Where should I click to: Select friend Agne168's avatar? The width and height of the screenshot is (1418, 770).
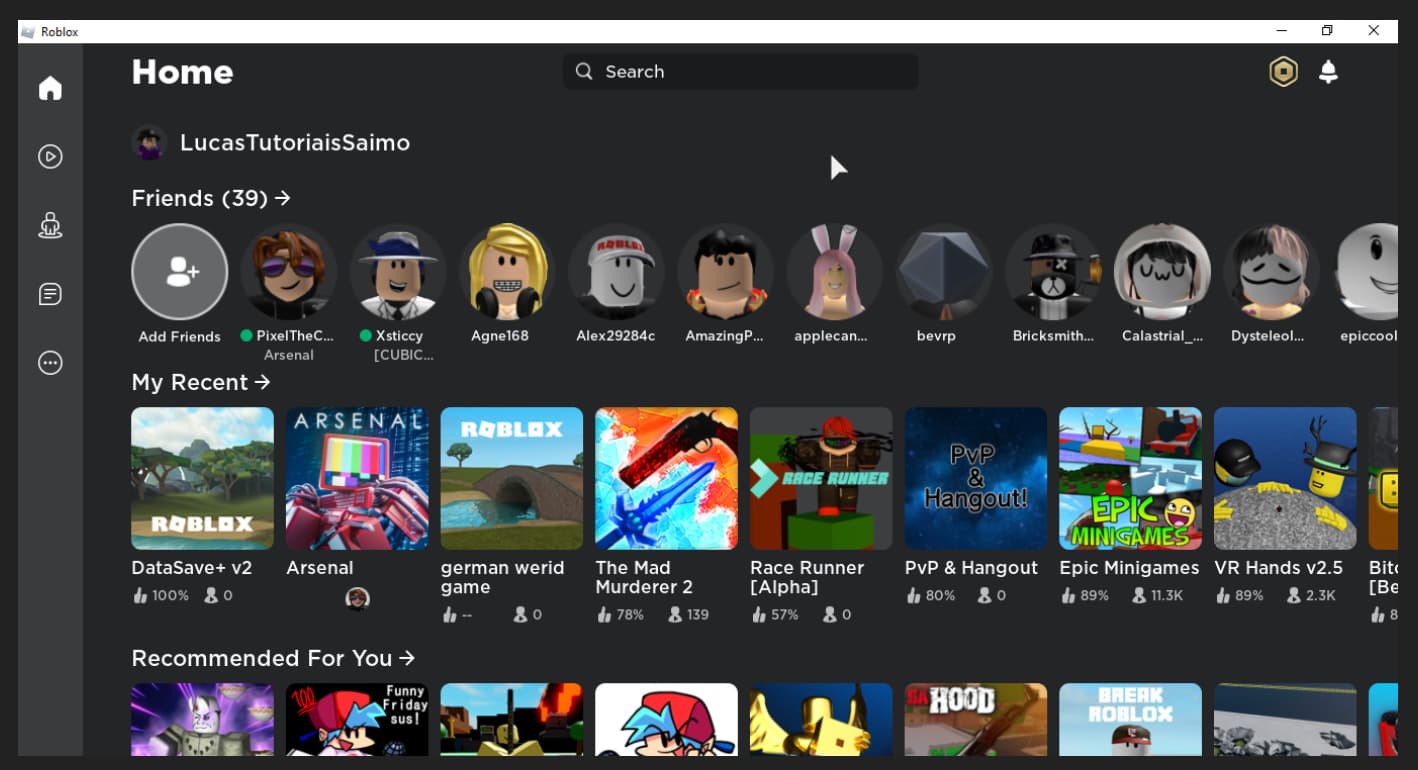507,271
